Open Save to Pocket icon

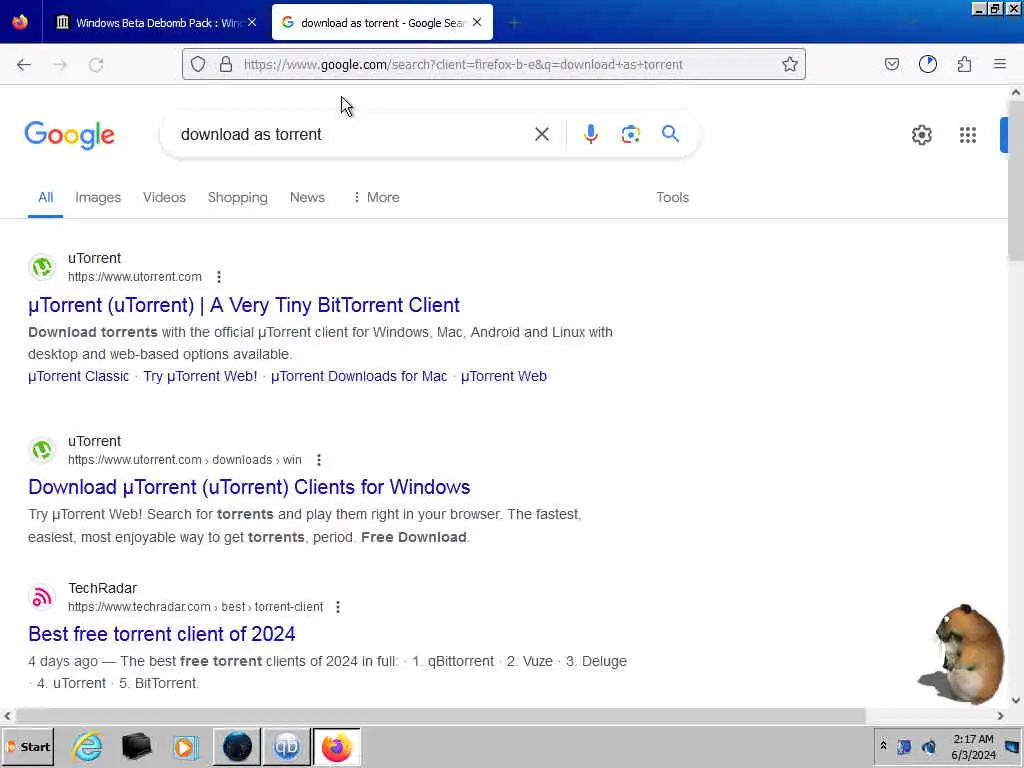click(892, 64)
